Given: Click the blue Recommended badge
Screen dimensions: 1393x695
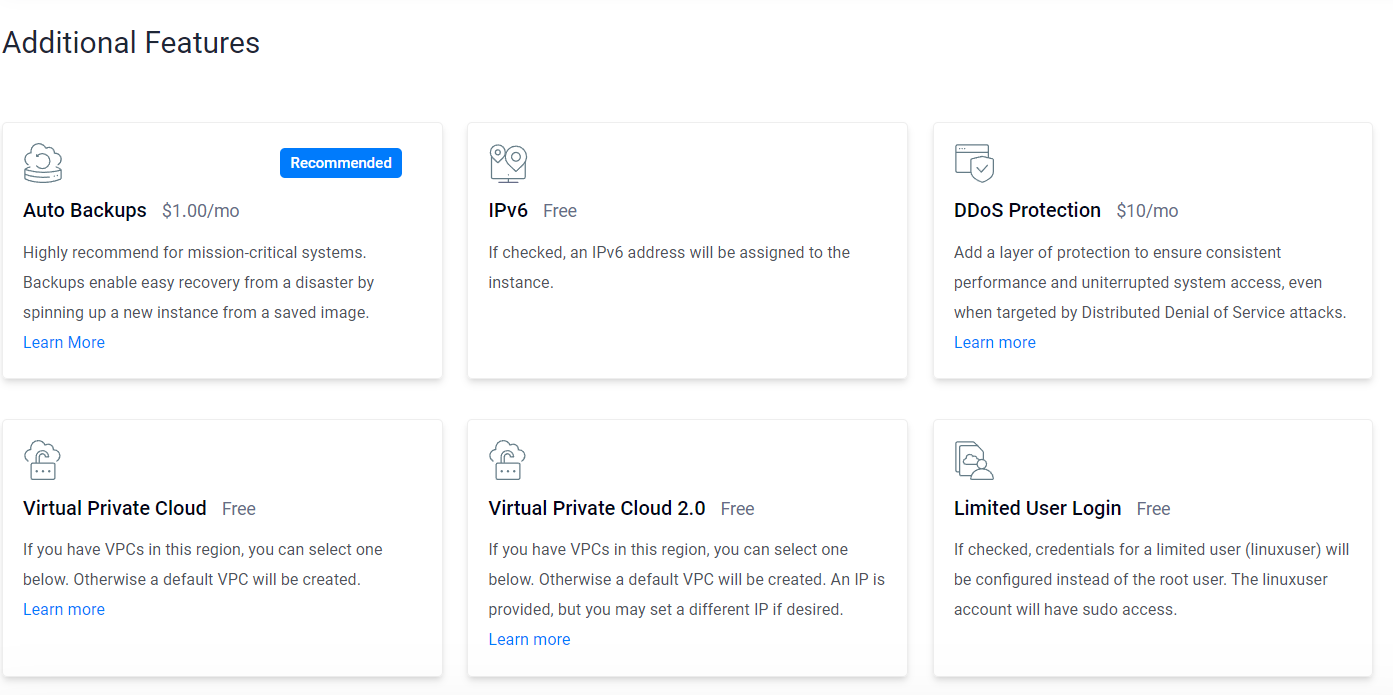Looking at the screenshot, I should (341, 163).
